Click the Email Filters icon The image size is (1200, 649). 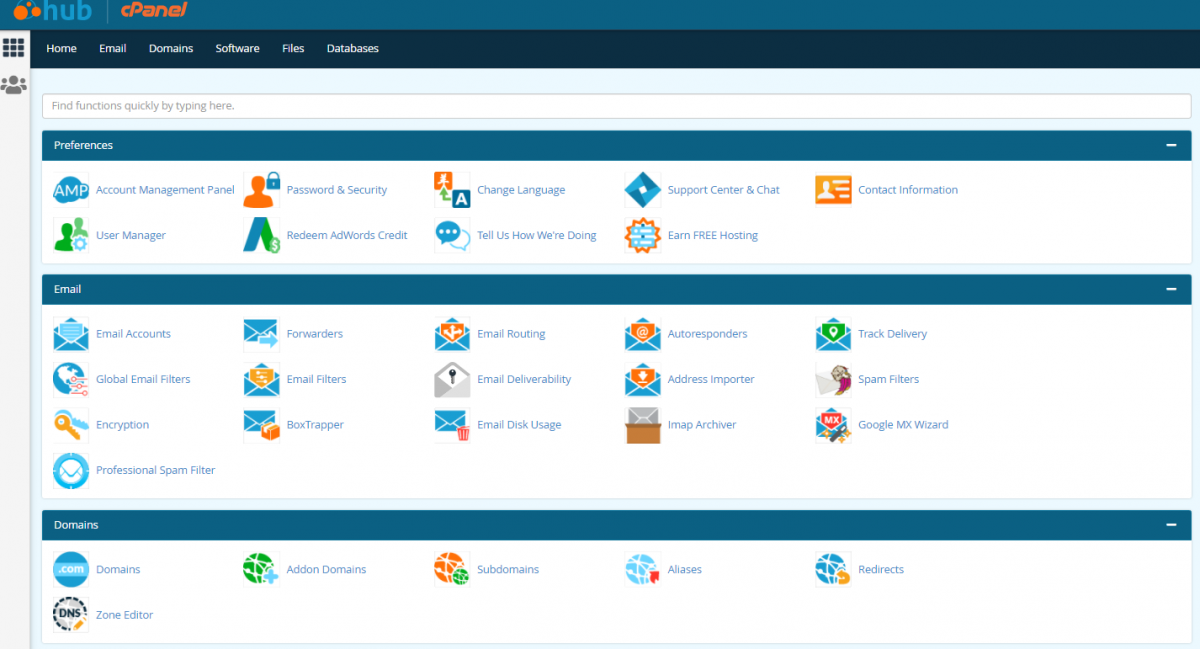[262, 380]
